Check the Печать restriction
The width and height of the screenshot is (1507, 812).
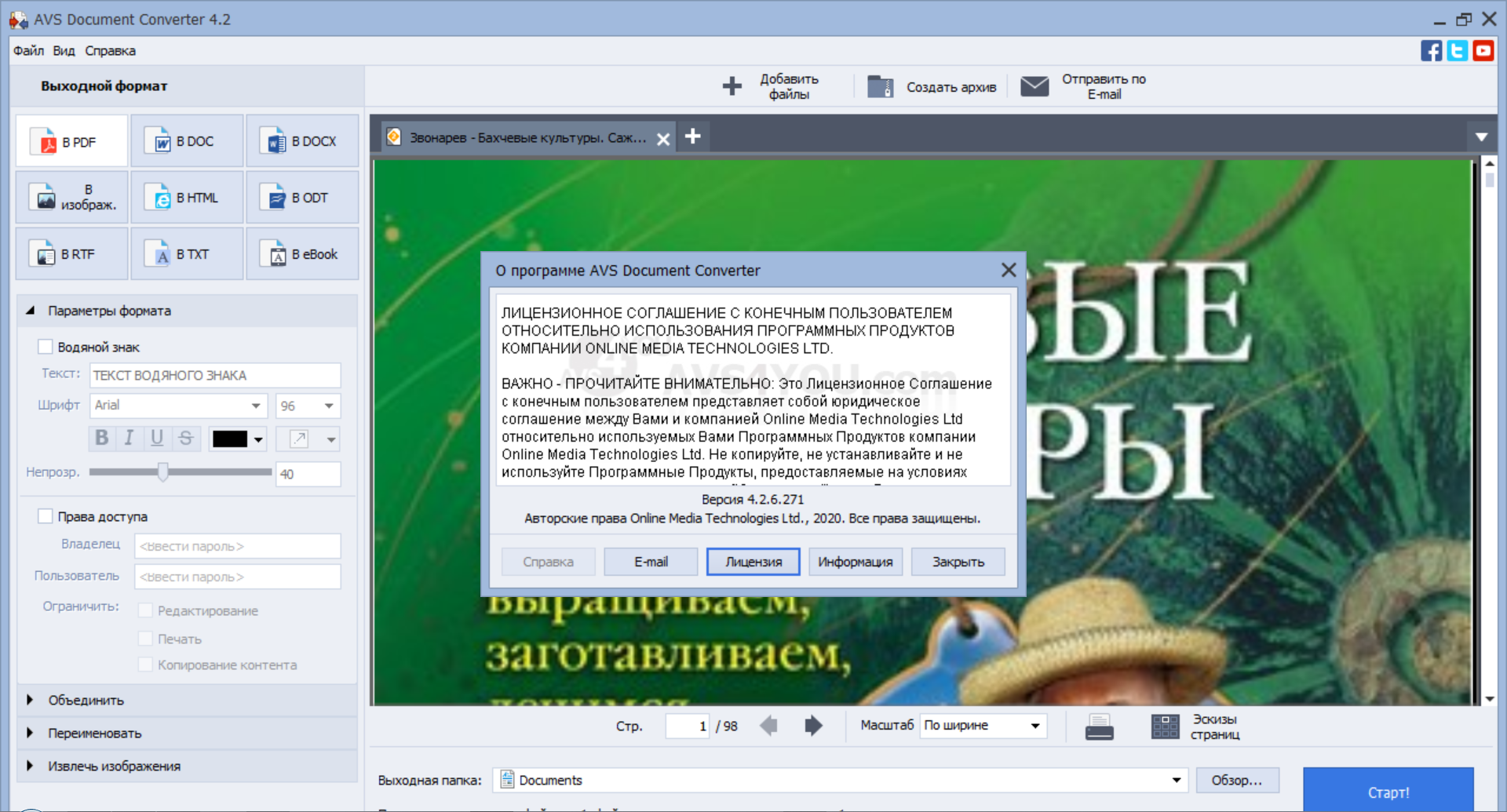click(x=145, y=639)
